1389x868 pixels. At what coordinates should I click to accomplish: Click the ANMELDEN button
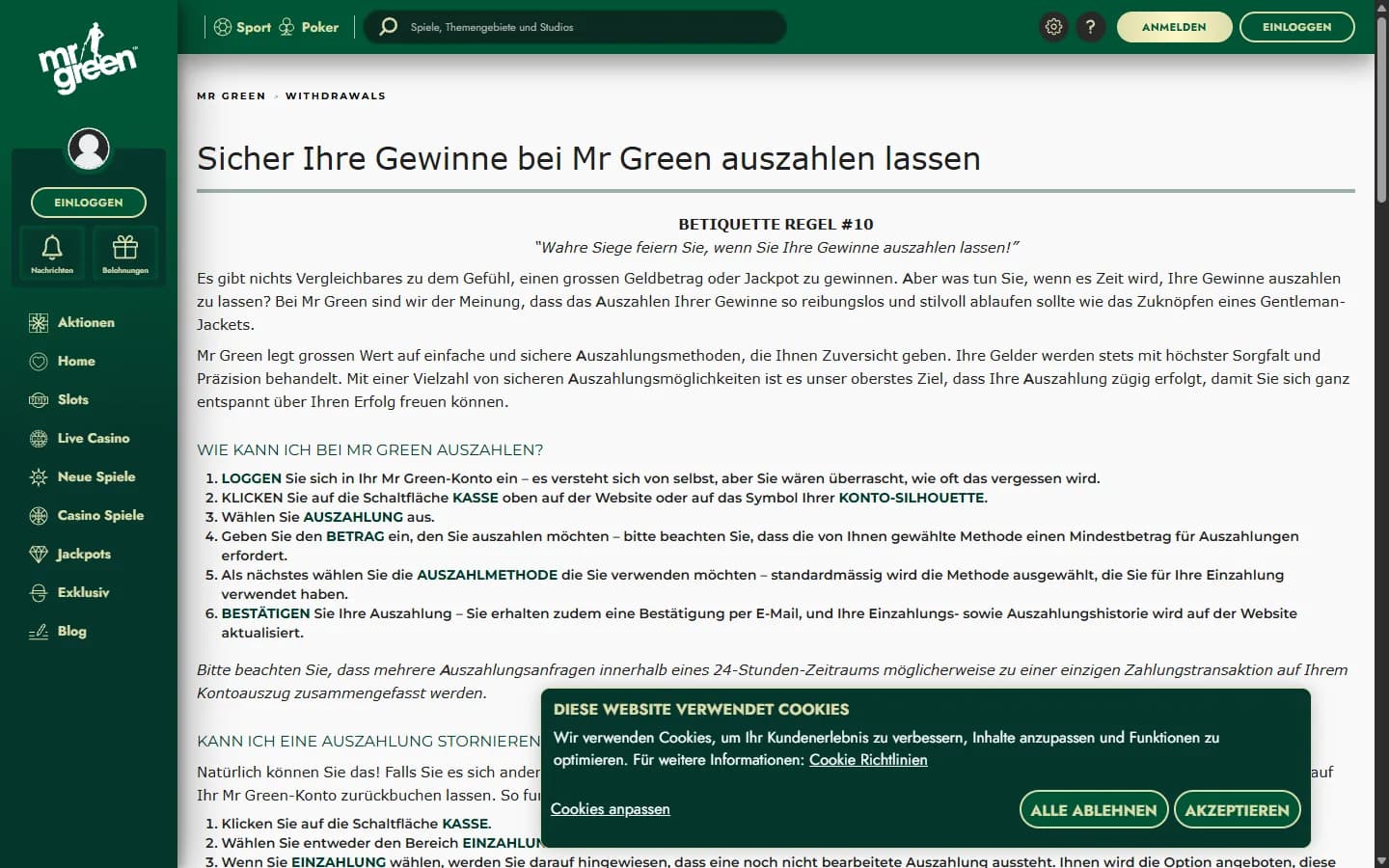pyautogui.click(x=1174, y=27)
